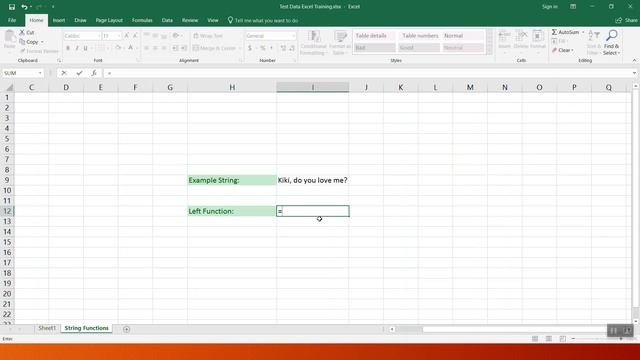
Task: Open Find & Select magnifier
Action: [x=611, y=36]
